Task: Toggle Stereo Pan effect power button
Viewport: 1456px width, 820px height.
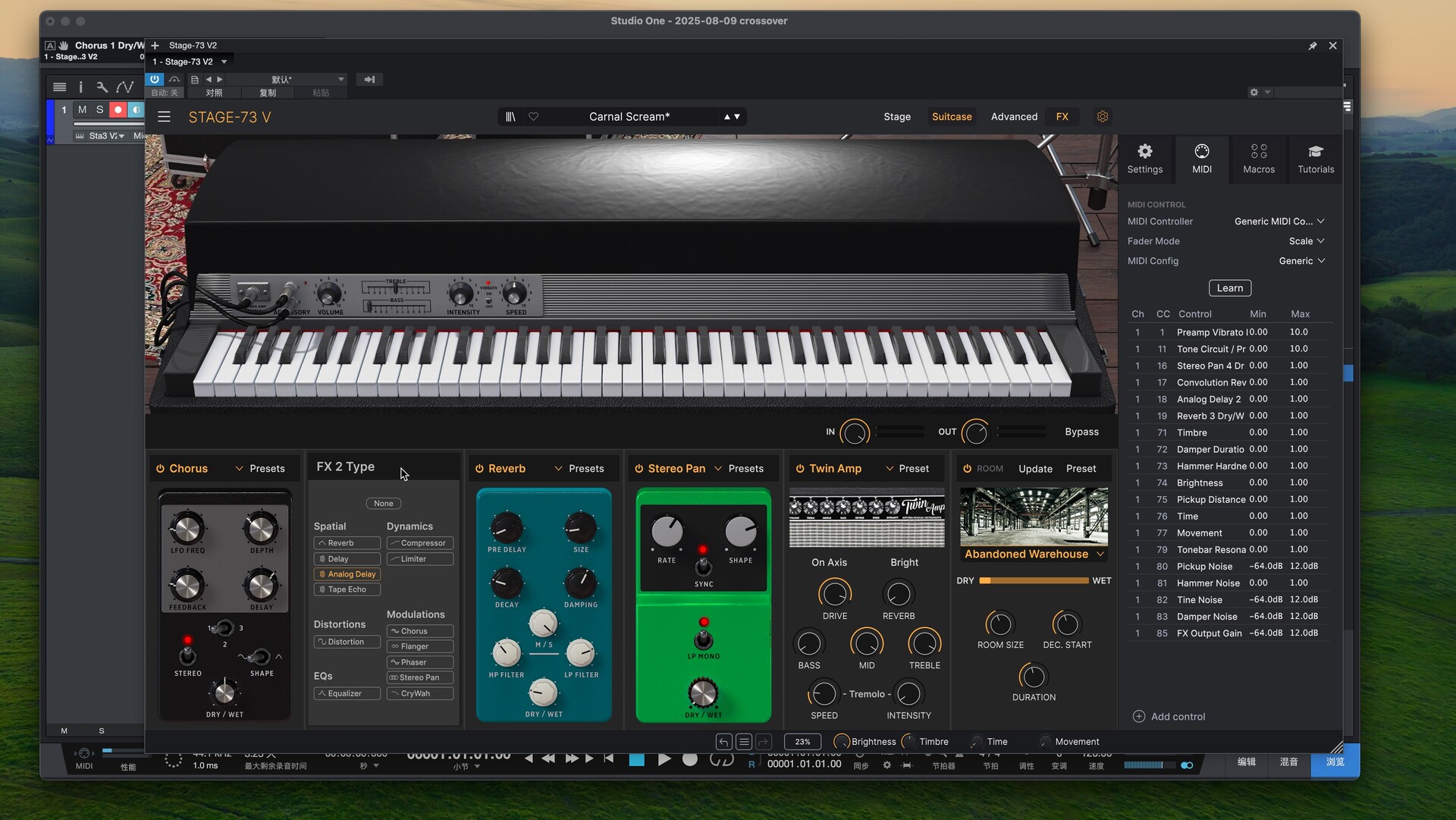Action: click(x=639, y=469)
